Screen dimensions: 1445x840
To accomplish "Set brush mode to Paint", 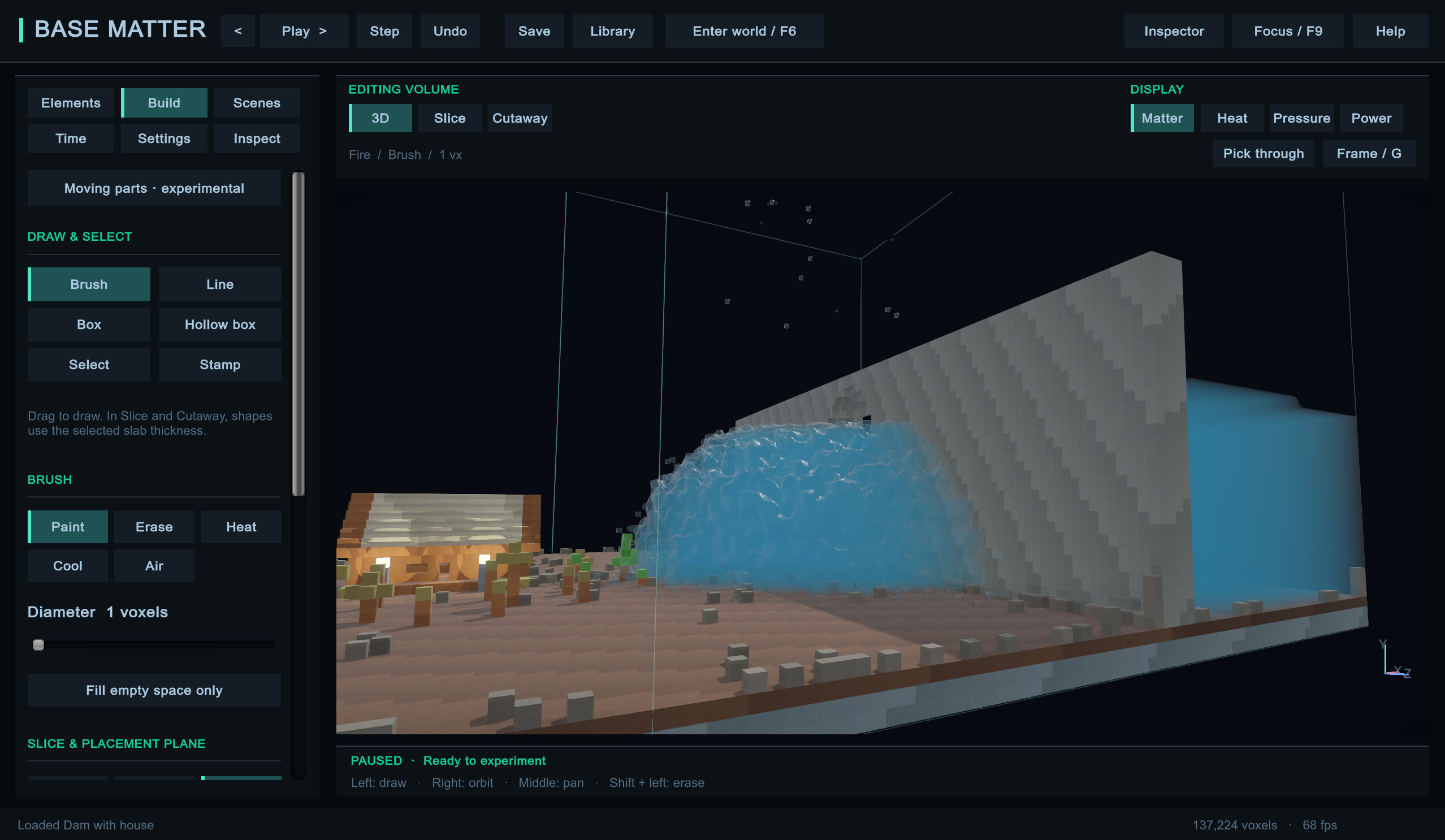I will pyautogui.click(x=68, y=526).
